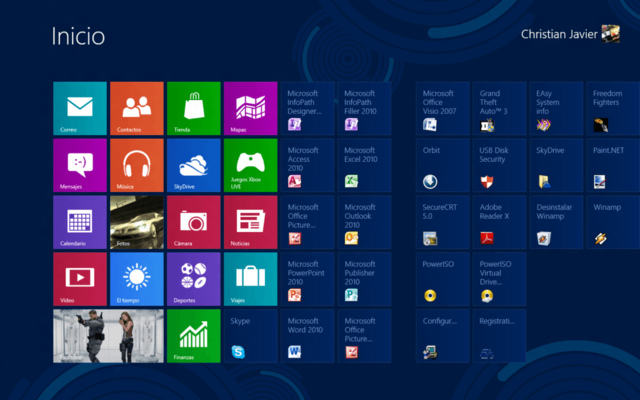Image resolution: width=640 pixels, height=400 pixels.
Task: Launch the Paint.NET tile
Action: [x=613, y=165]
